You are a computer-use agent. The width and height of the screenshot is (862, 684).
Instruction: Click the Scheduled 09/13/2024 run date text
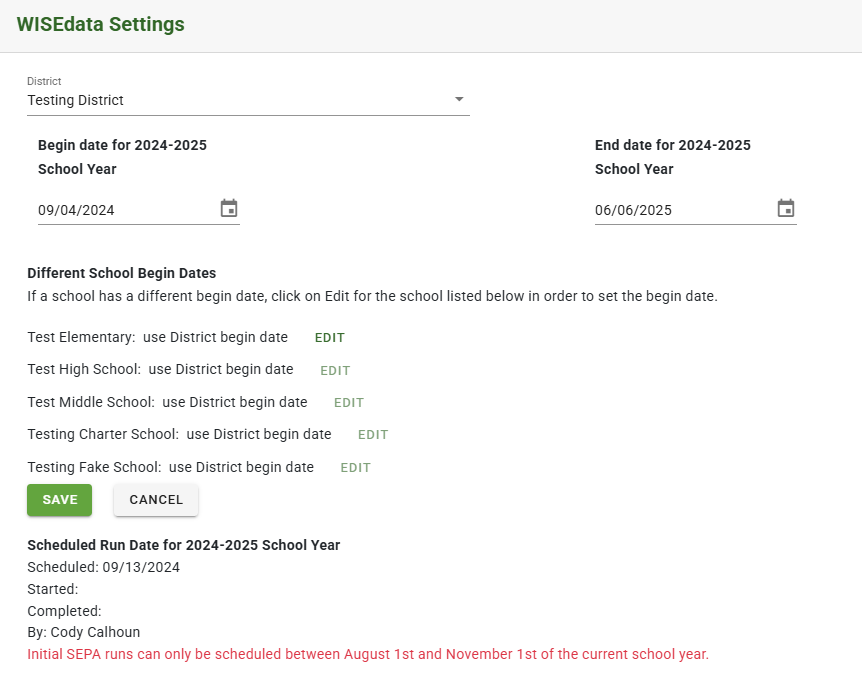(103, 567)
